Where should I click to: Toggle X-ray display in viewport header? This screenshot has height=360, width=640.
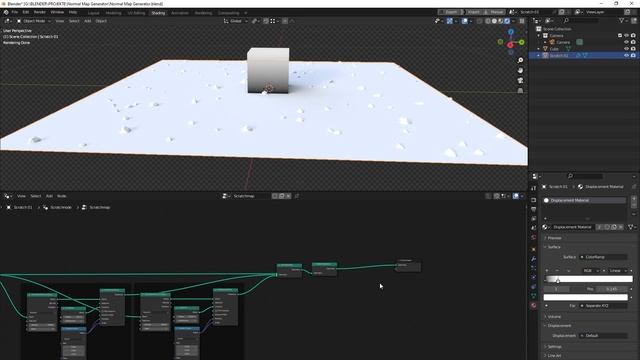[x=479, y=21]
